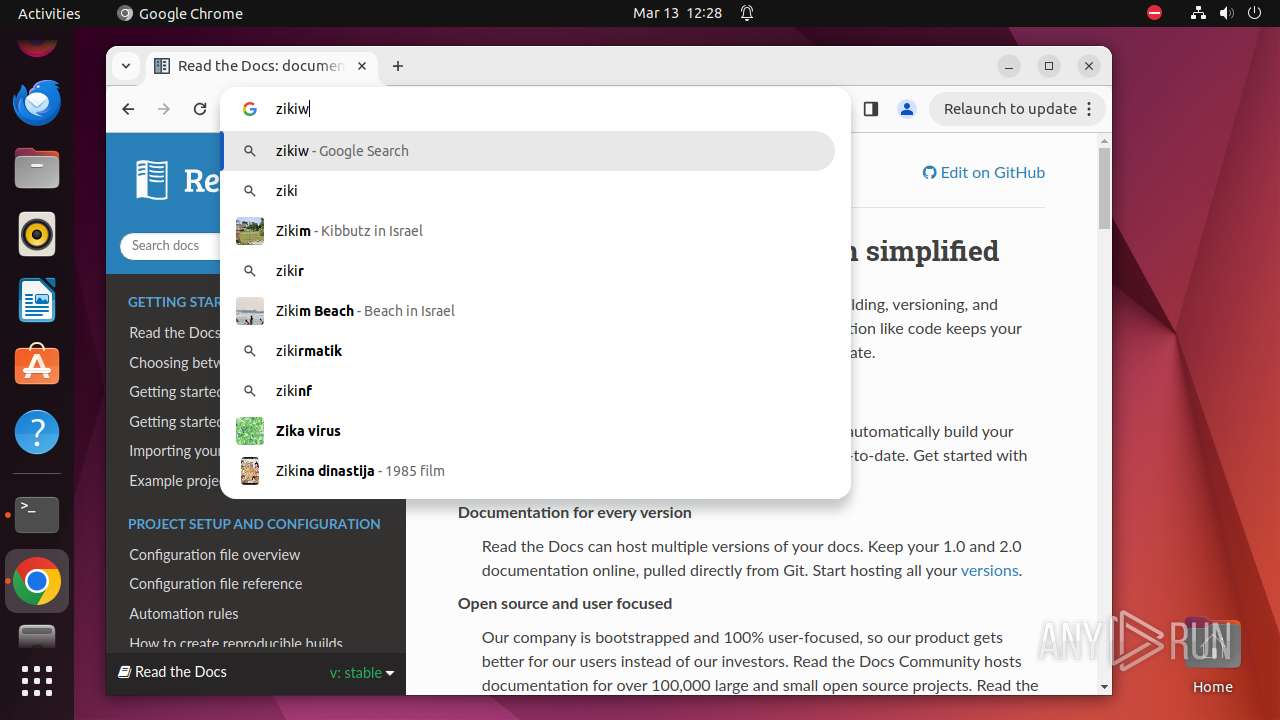Click the page vertical scrollbar thumb
This screenshot has width=1280, height=720.
click(1104, 188)
